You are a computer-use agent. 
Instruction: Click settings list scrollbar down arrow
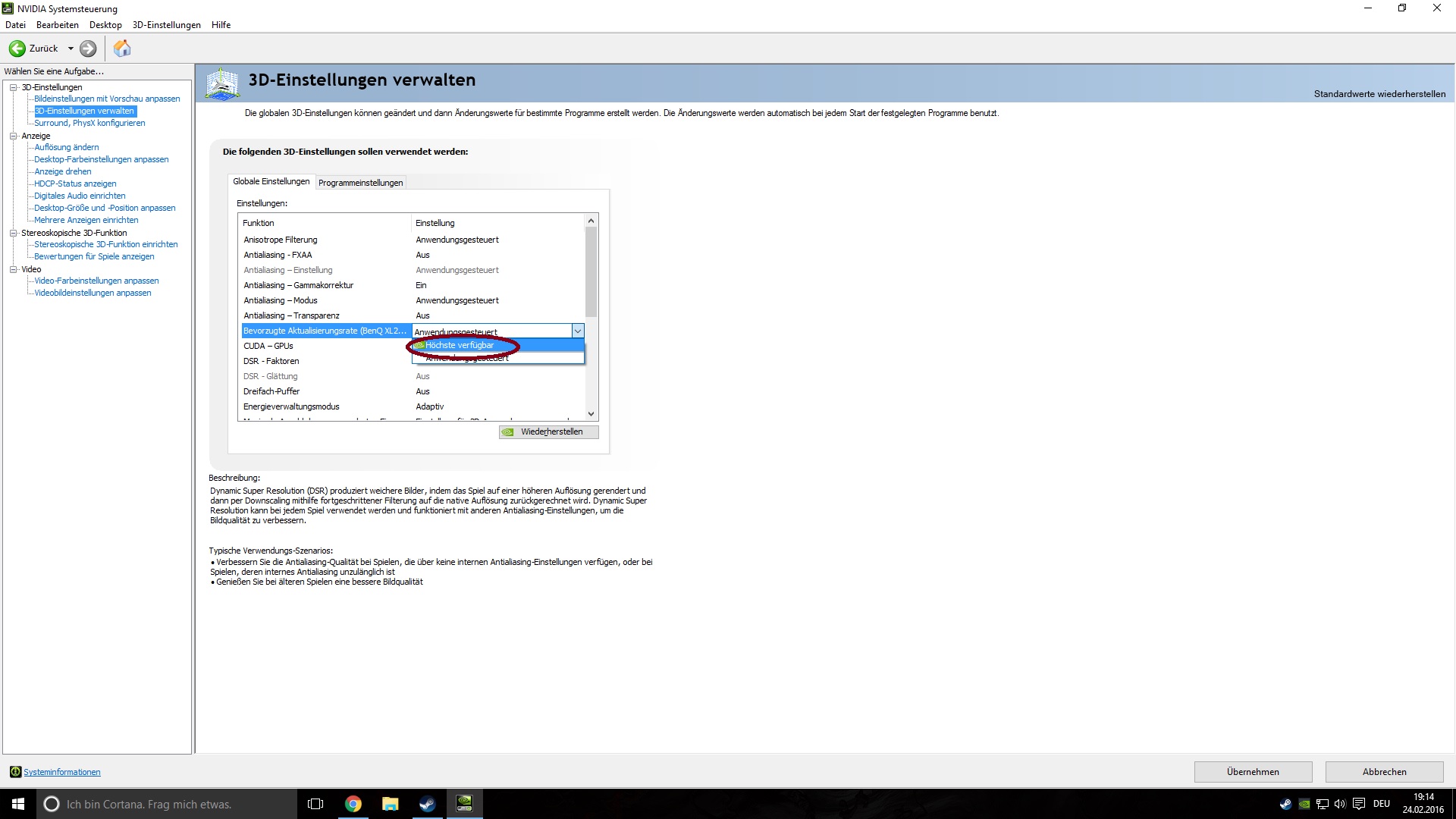point(591,414)
